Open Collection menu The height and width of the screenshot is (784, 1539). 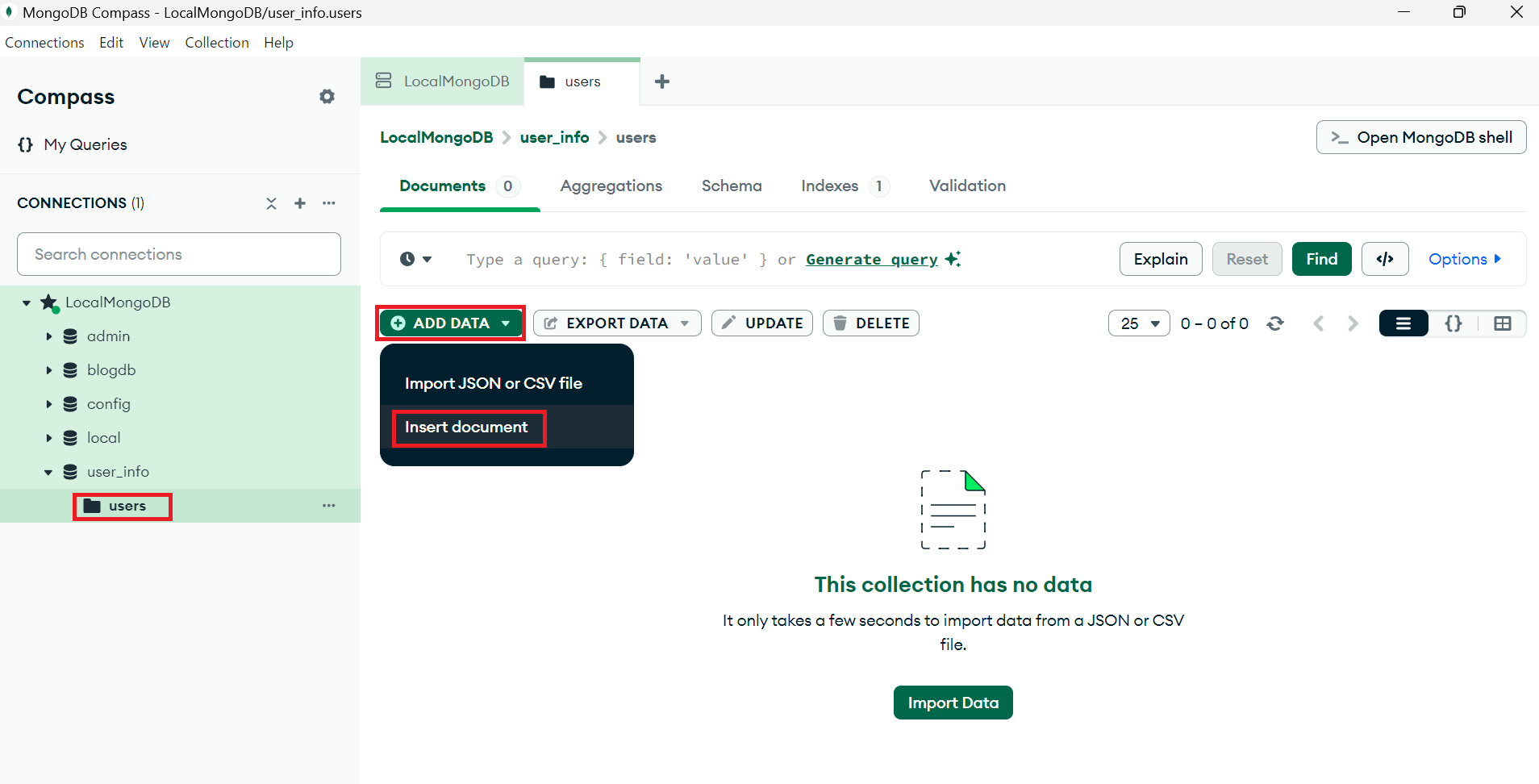217,43
